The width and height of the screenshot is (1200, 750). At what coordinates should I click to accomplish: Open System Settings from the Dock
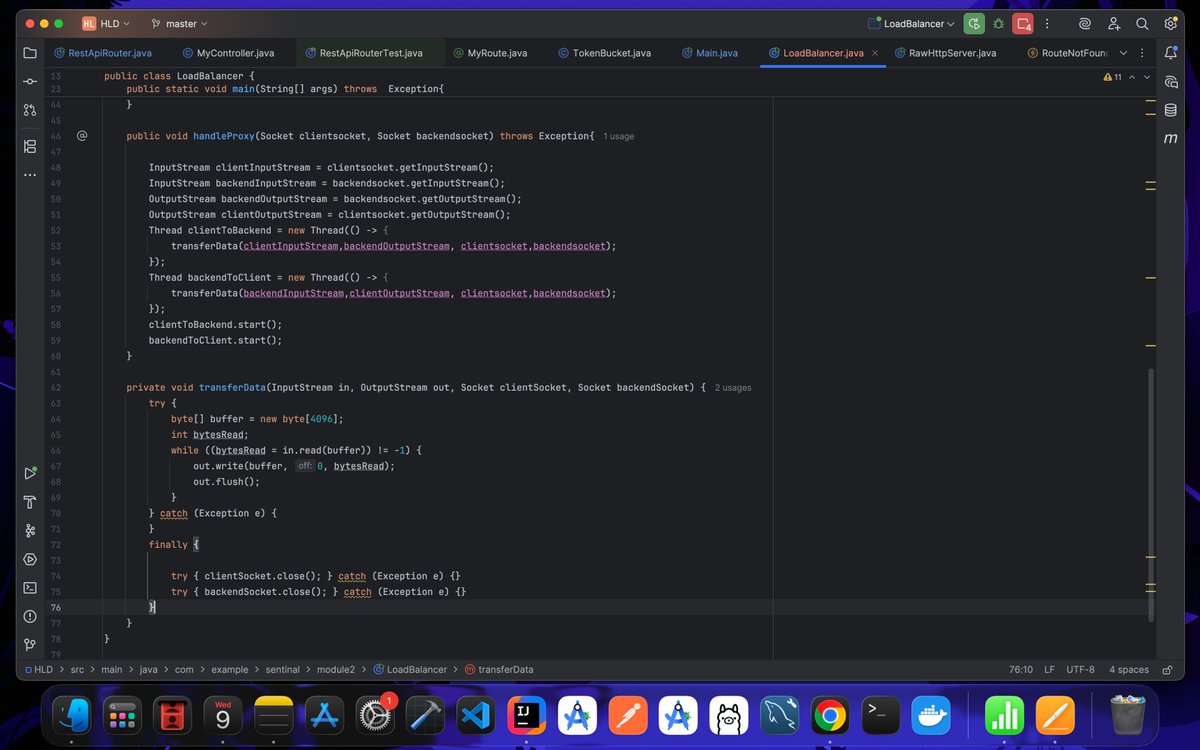(375, 716)
